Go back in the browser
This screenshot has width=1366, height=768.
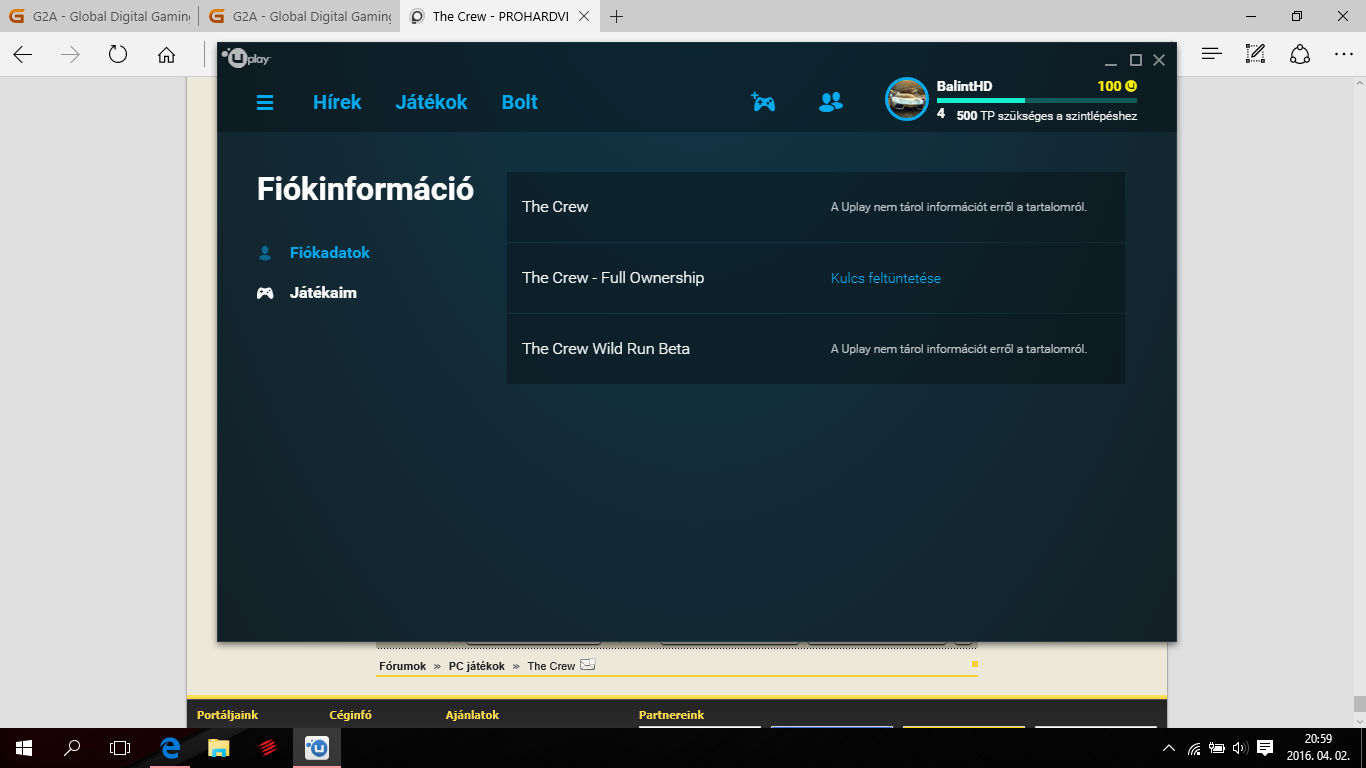coord(23,55)
